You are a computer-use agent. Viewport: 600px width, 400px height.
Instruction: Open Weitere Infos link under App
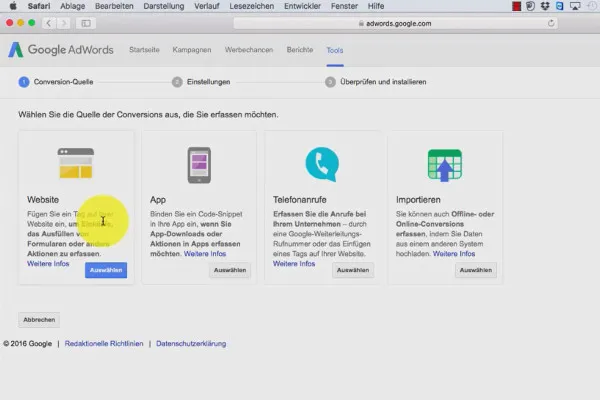(x=205, y=254)
